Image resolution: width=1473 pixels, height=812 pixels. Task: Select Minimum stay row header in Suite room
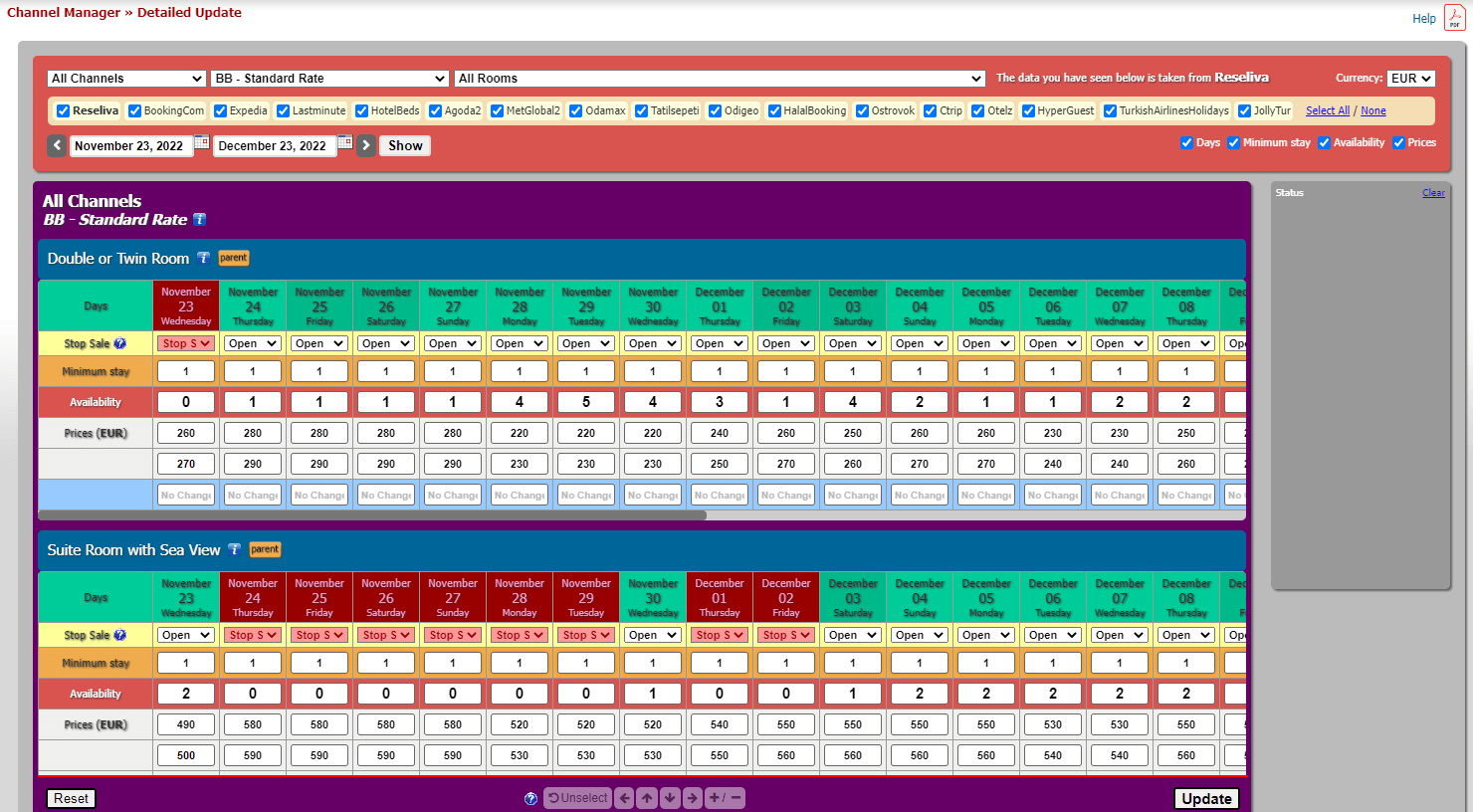[x=96, y=663]
